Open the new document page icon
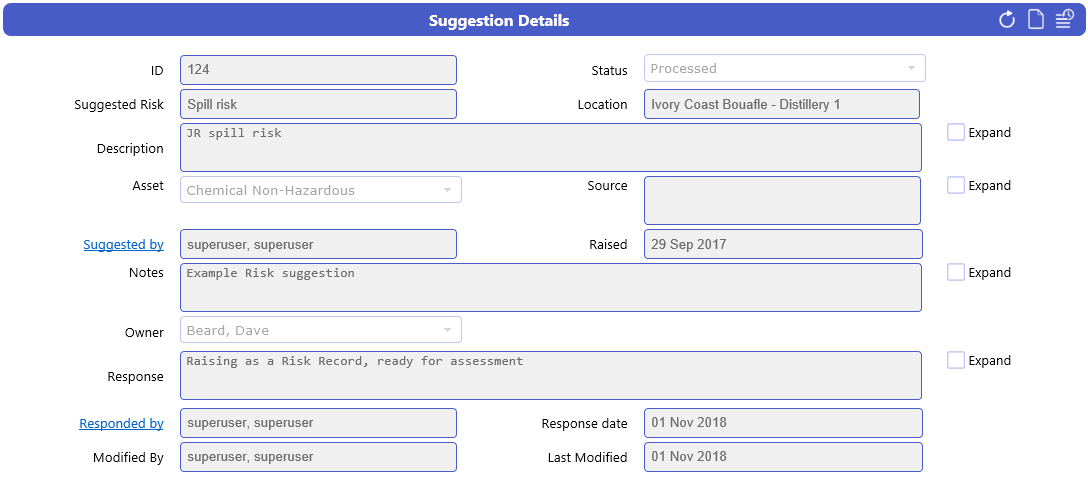This screenshot has width=1088, height=481. pyautogui.click(x=1035, y=20)
